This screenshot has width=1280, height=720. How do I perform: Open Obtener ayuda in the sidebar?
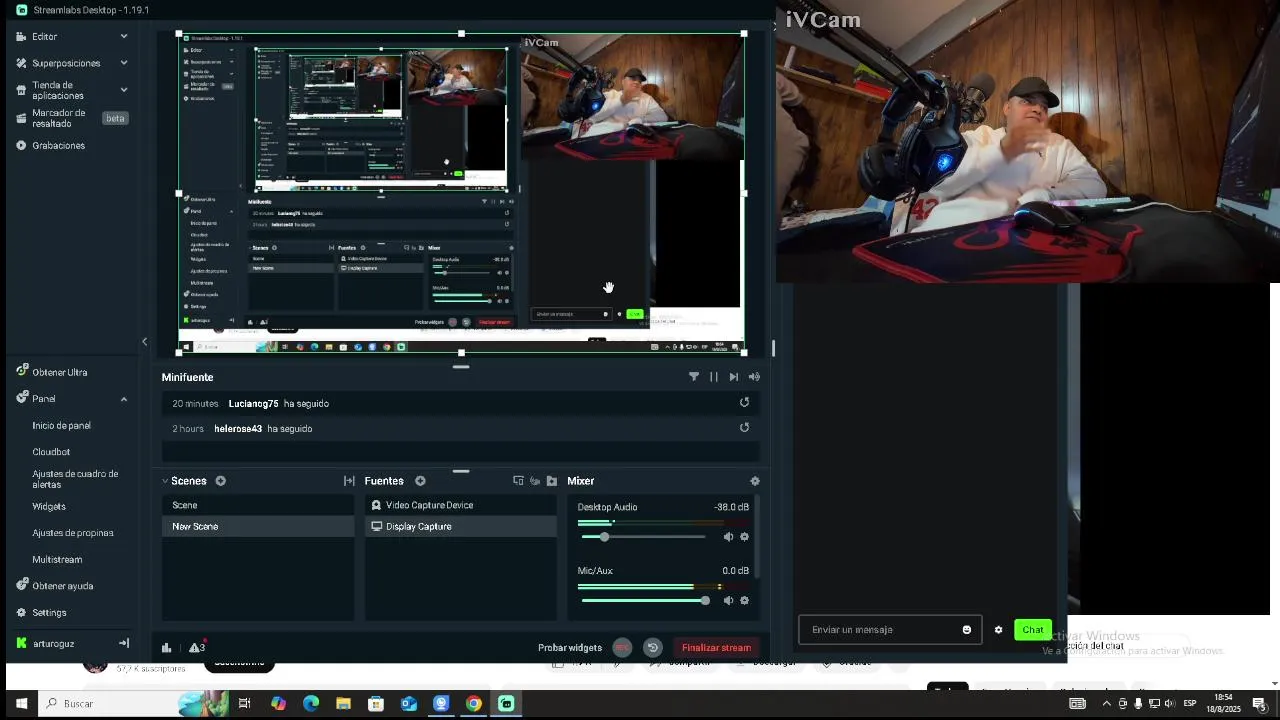[x=62, y=586]
